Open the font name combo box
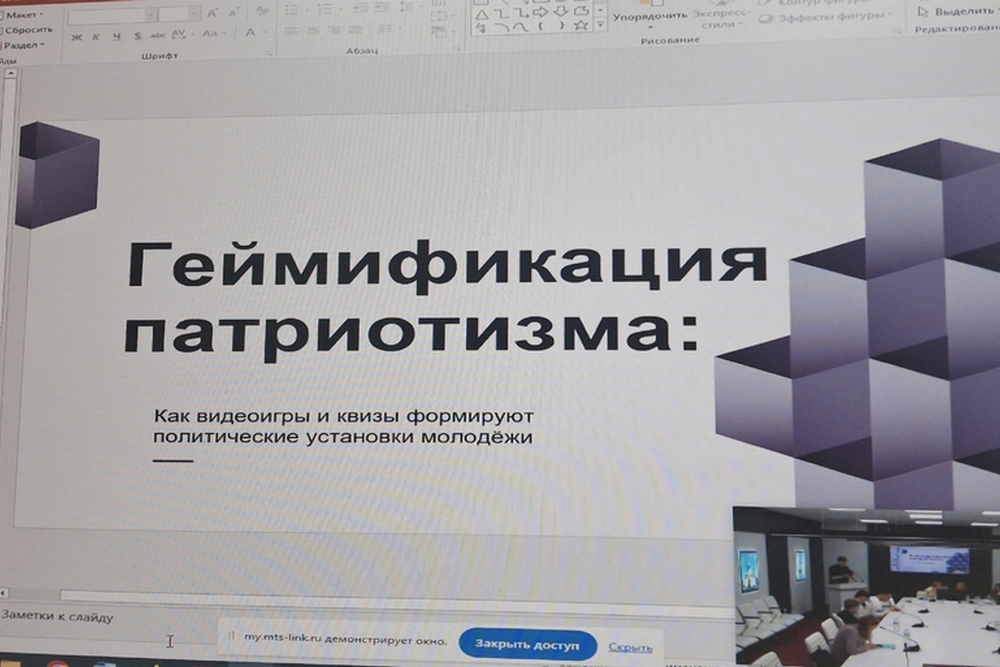Screen dimensions: 1000x667 tap(110, 15)
